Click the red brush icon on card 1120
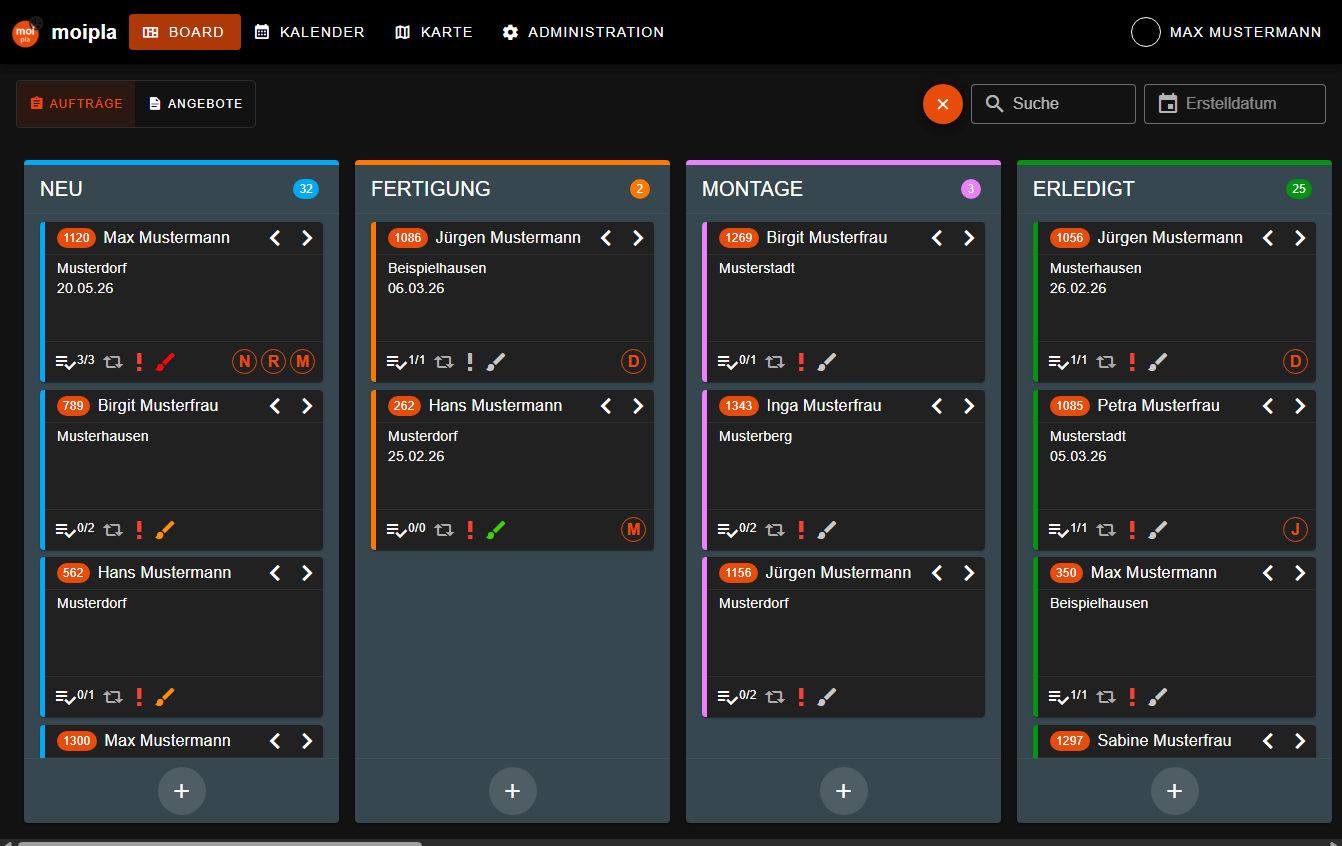The width and height of the screenshot is (1342, 846). (165, 362)
